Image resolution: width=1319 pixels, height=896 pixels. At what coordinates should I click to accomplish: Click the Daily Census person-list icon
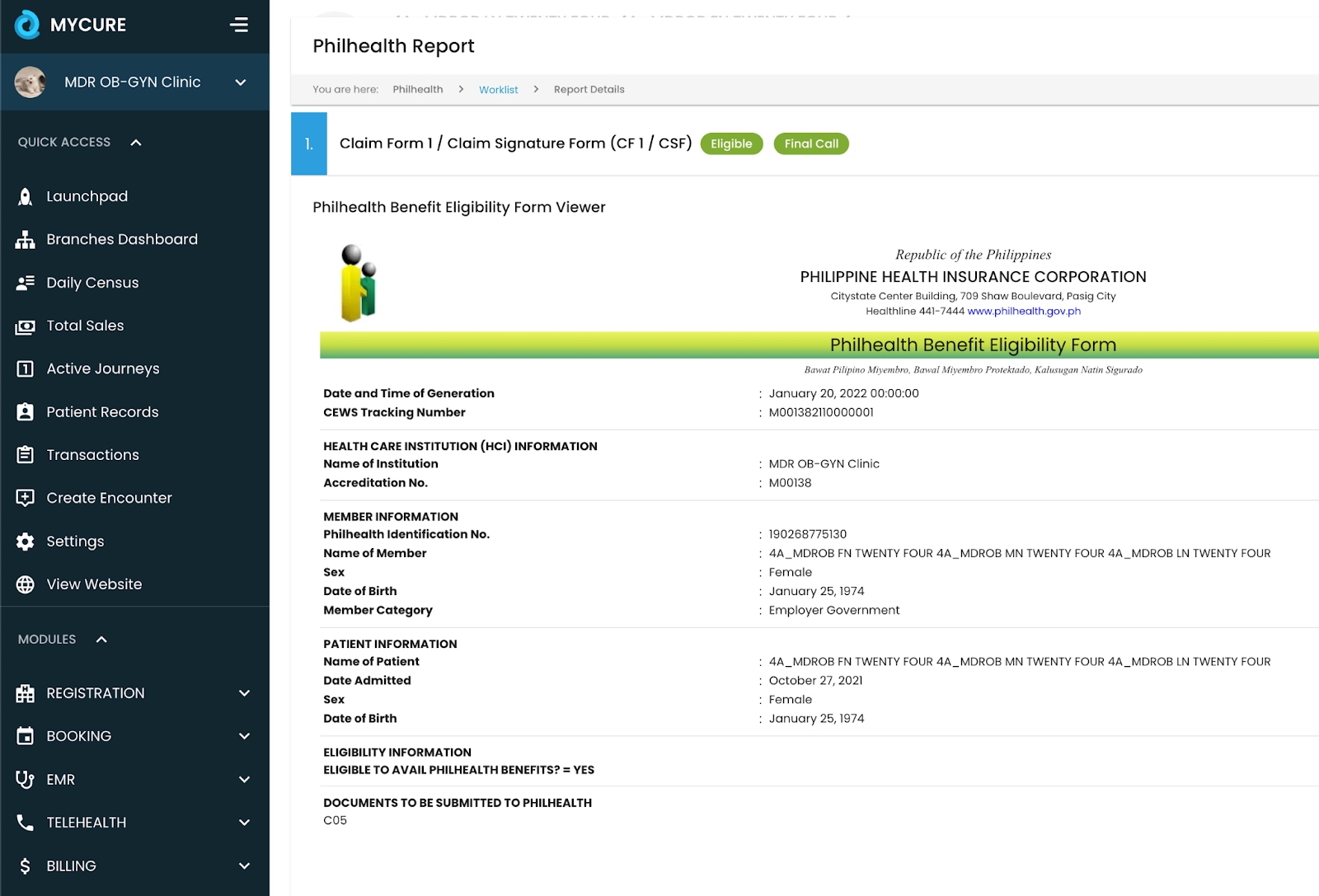pos(26,283)
